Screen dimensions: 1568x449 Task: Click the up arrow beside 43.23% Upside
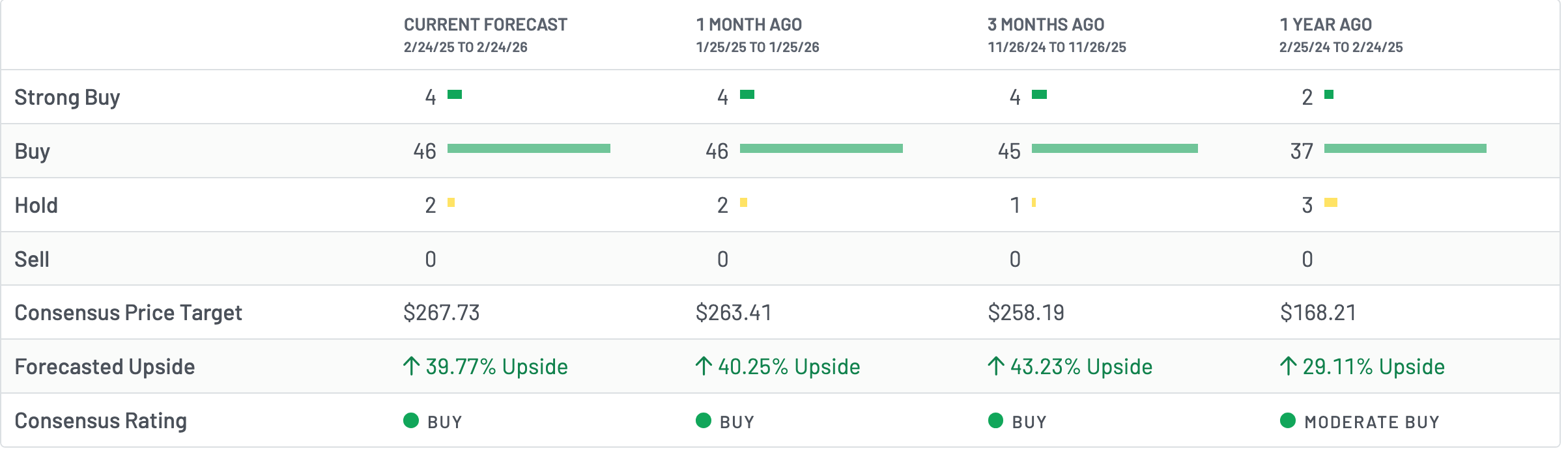995,366
